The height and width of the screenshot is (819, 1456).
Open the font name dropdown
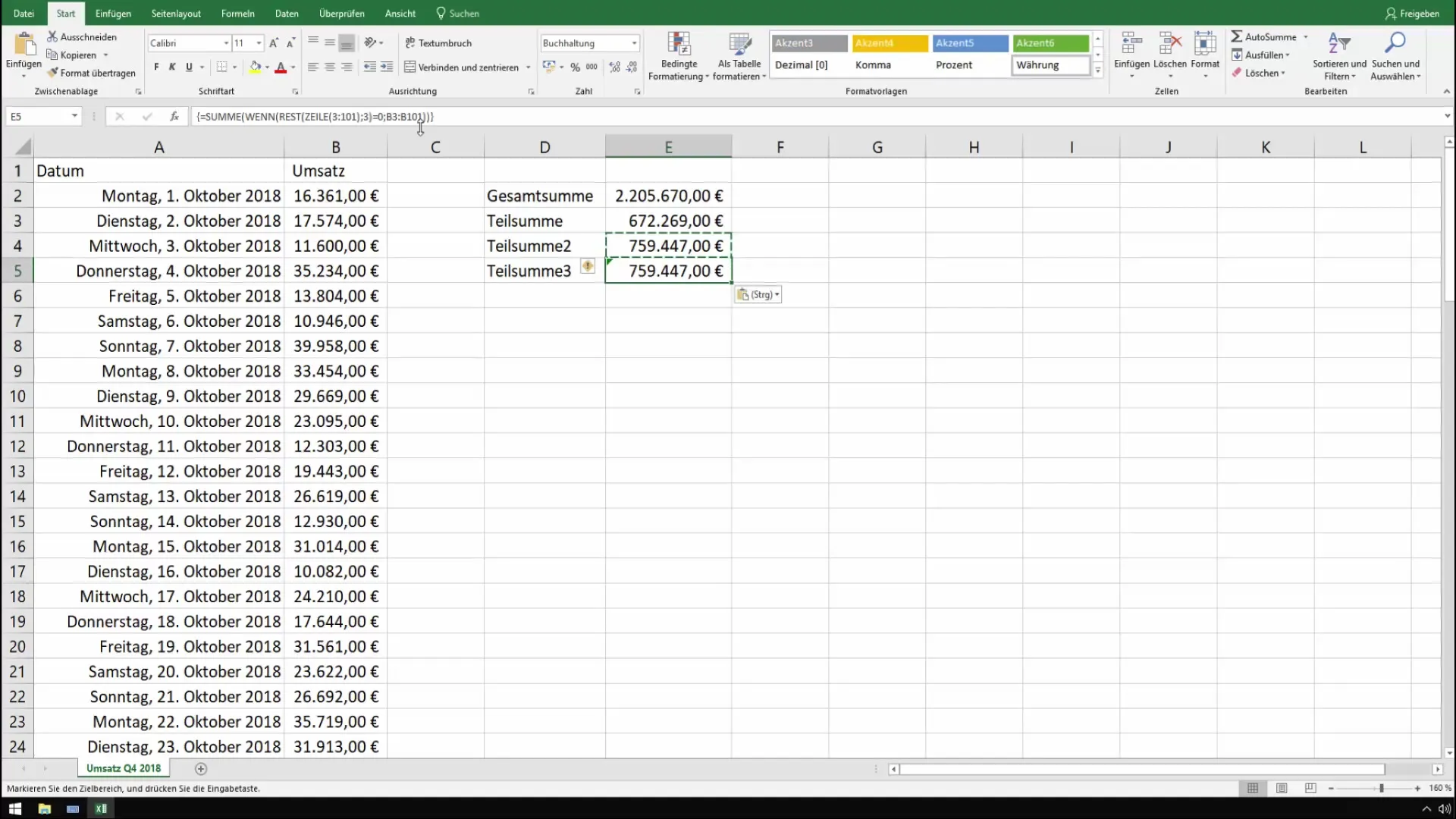click(x=226, y=43)
